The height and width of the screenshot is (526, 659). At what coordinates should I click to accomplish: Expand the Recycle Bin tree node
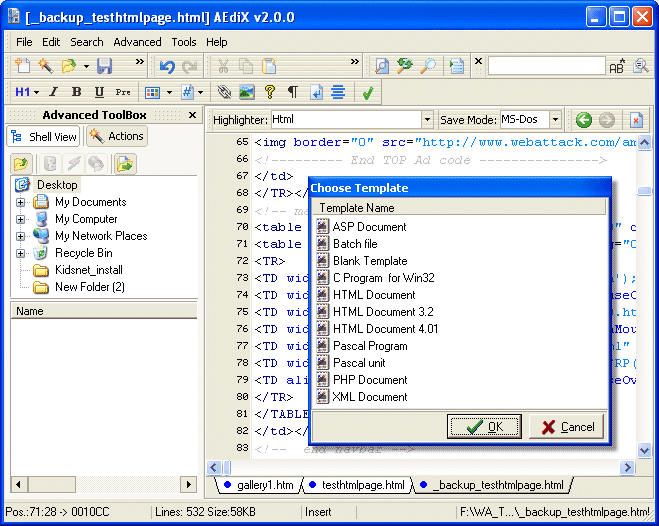pyautogui.click(x=20, y=253)
